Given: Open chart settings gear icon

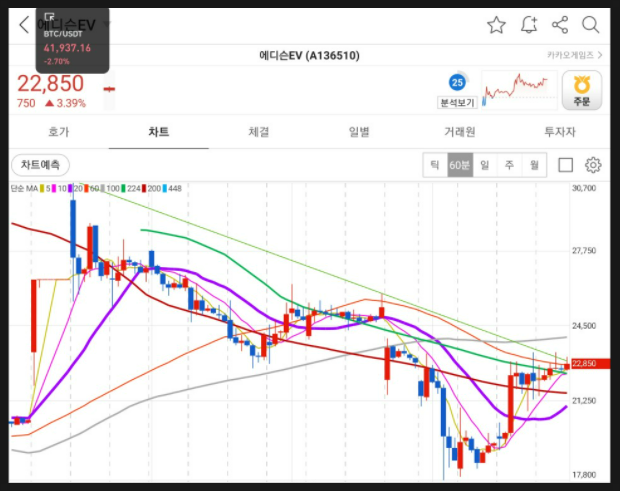Looking at the screenshot, I should tap(593, 165).
